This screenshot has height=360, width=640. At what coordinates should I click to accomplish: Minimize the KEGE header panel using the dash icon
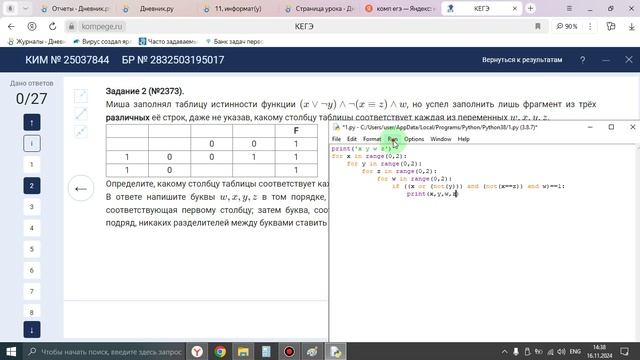606,60
